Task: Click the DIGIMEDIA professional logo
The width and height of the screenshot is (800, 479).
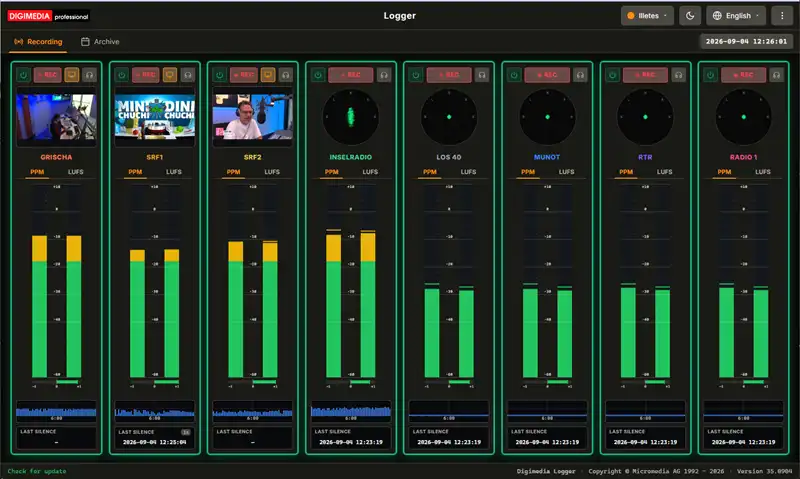Action: tap(48, 16)
